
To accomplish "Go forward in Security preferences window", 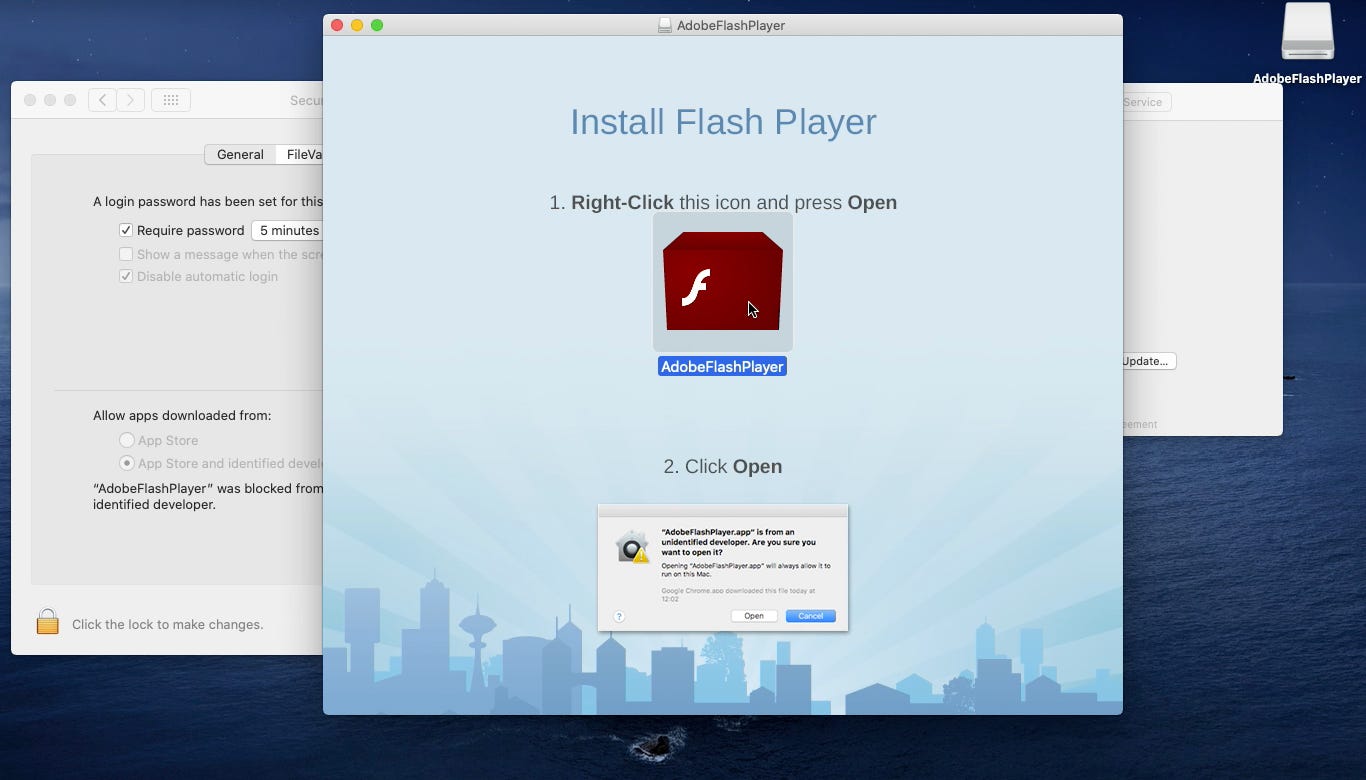I will [130, 100].
